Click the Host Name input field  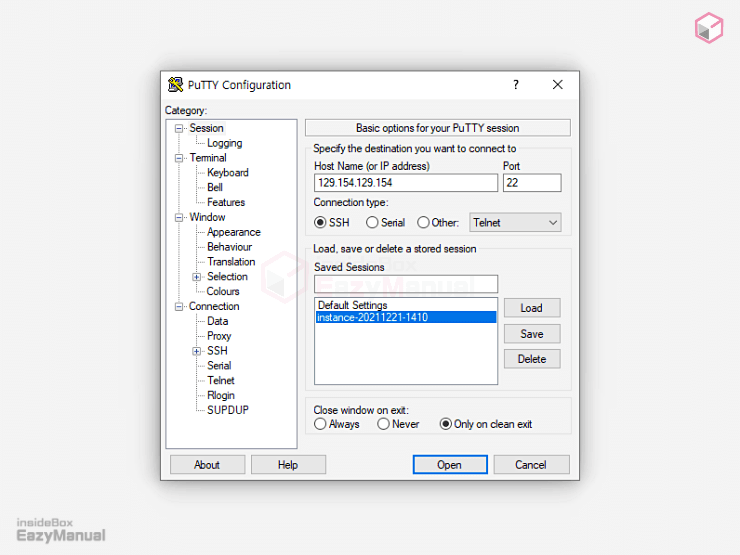[x=406, y=183]
